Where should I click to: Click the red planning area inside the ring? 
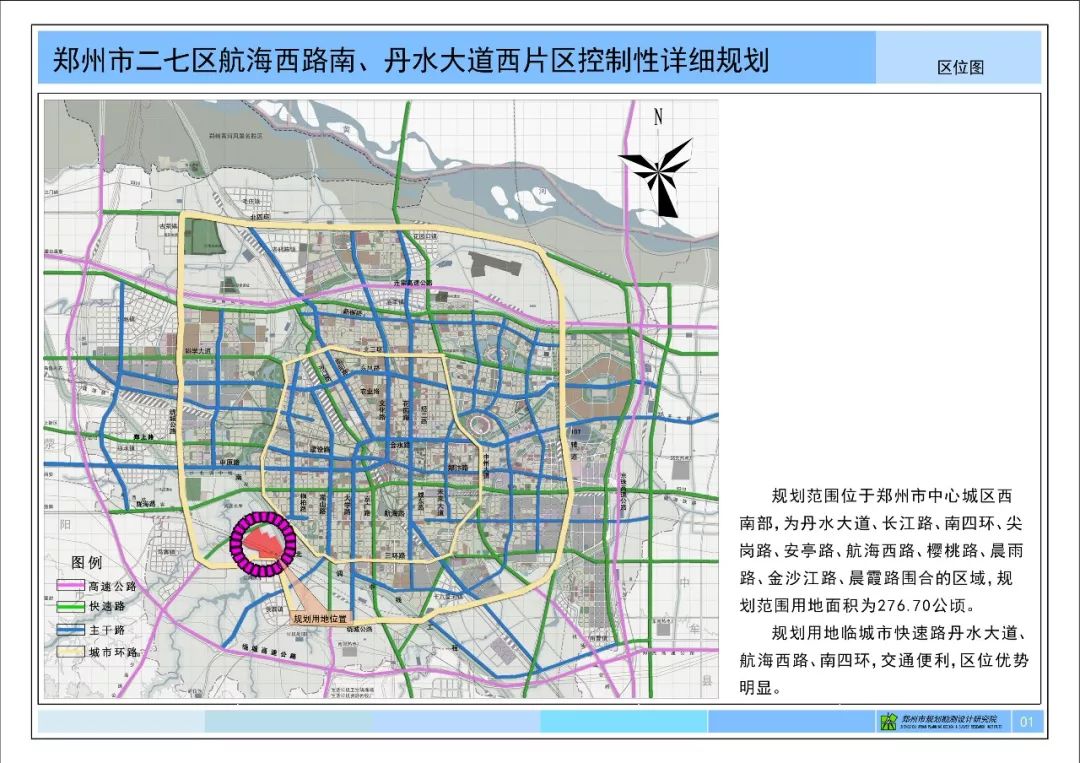265,543
